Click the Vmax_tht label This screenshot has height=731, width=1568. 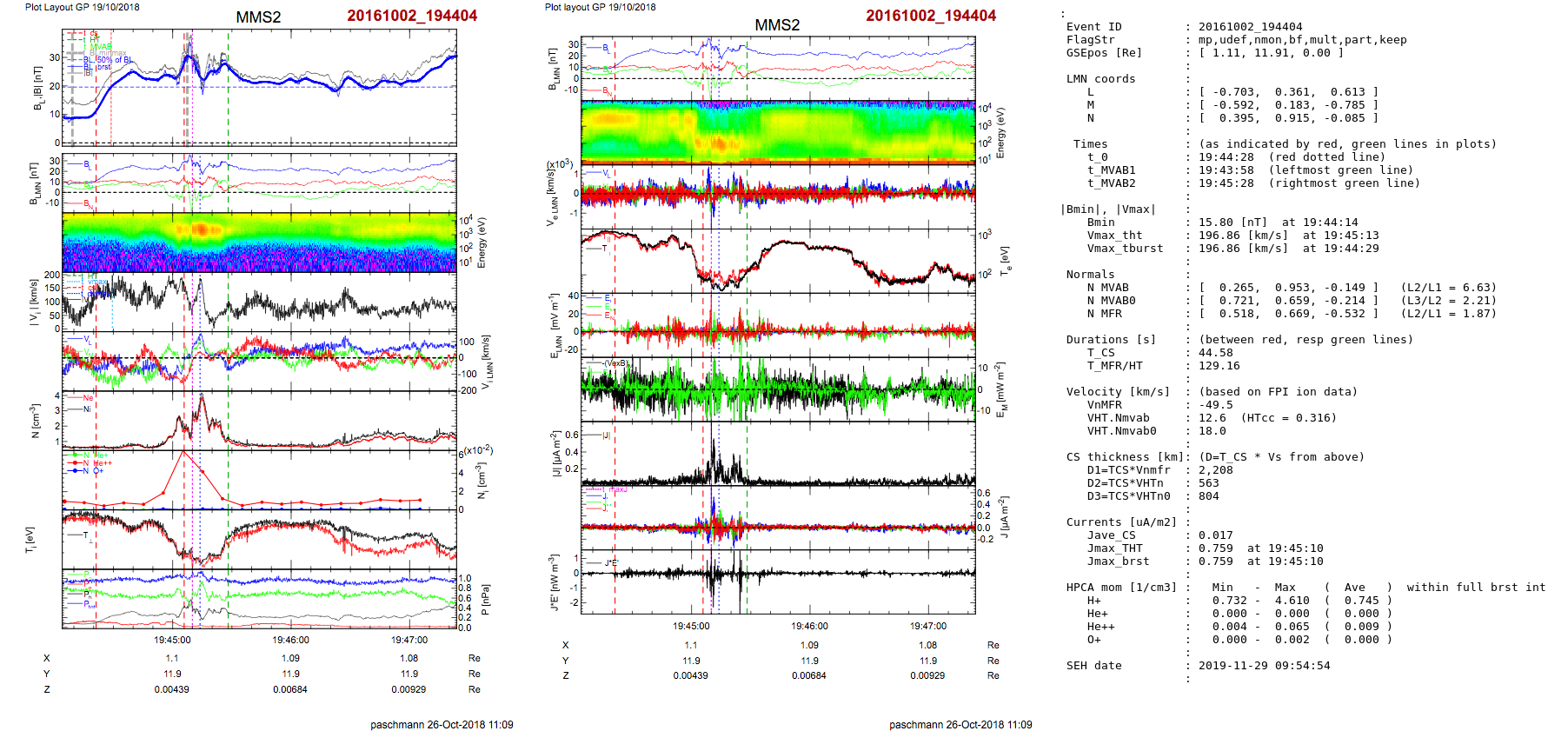tap(1114, 236)
